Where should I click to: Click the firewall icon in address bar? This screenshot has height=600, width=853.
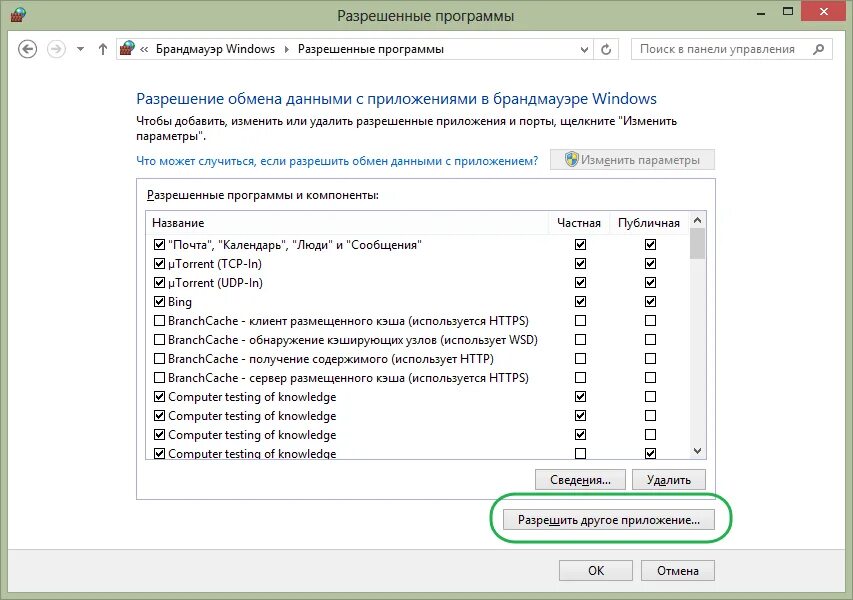pyautogui.click(x=127, y=48)
